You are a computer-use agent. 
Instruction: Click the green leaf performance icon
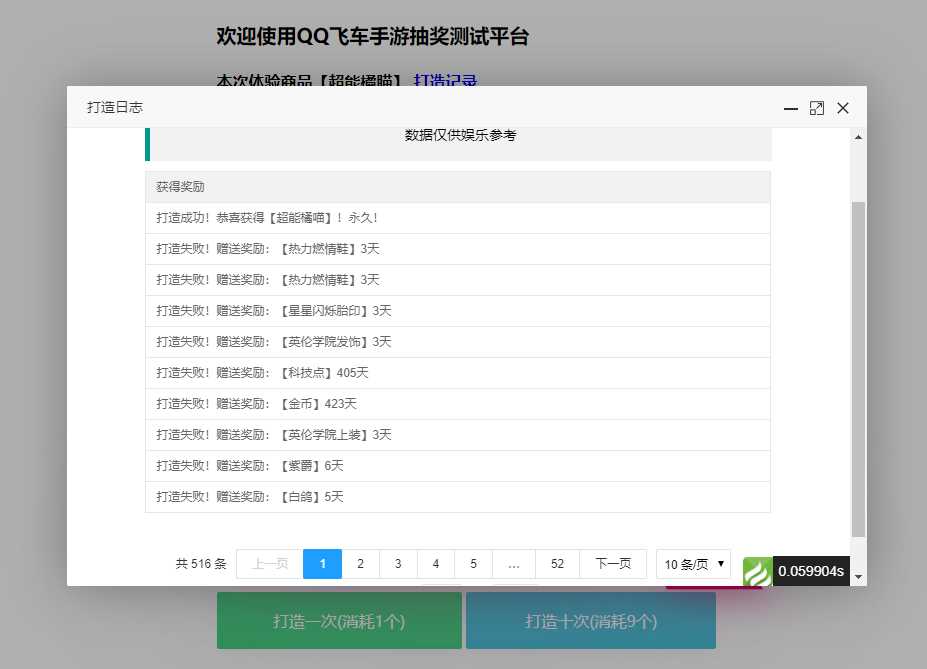click(757, 571)
